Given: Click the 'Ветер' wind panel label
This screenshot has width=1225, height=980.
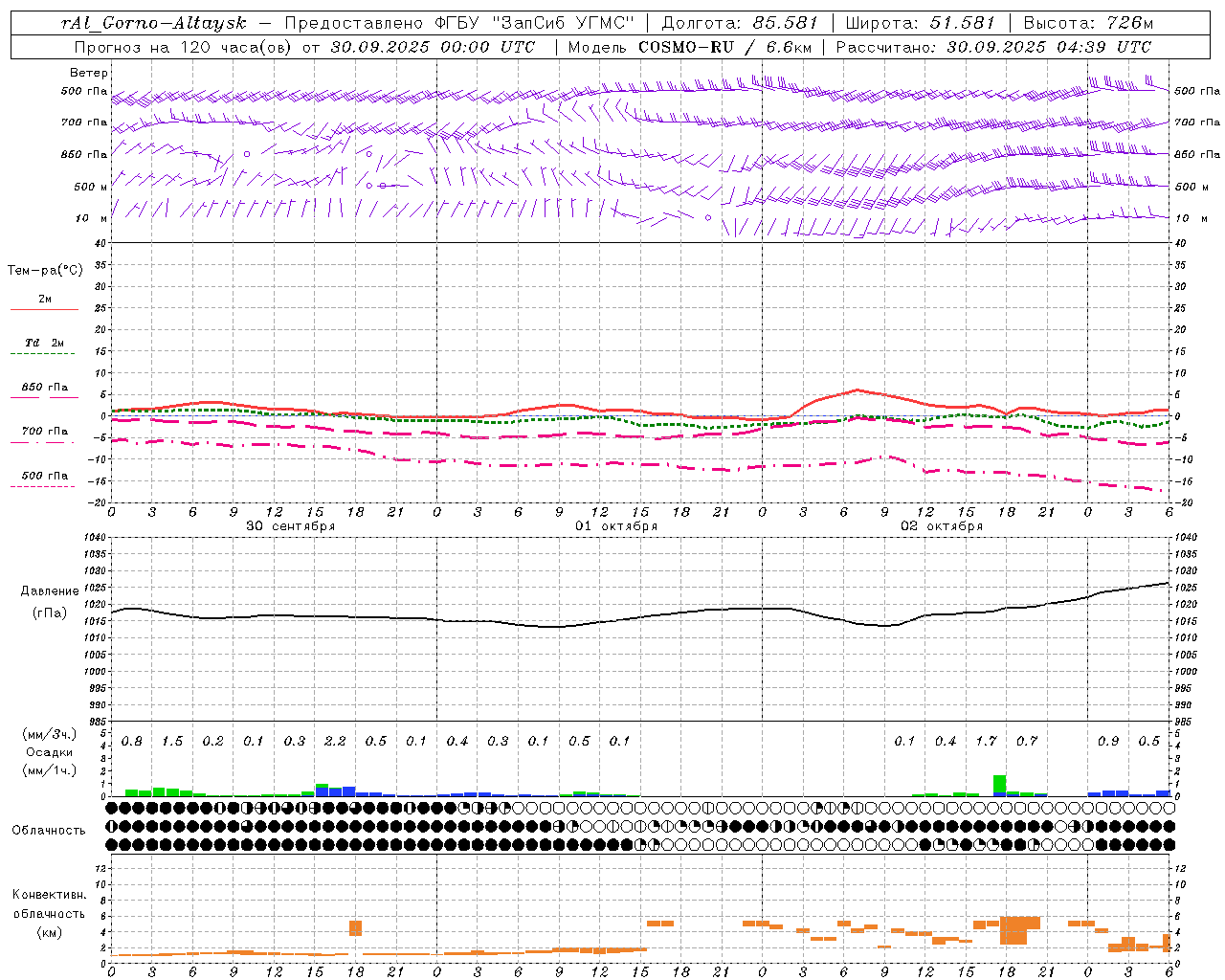Looking at the screenshot, I should (89, 73).
